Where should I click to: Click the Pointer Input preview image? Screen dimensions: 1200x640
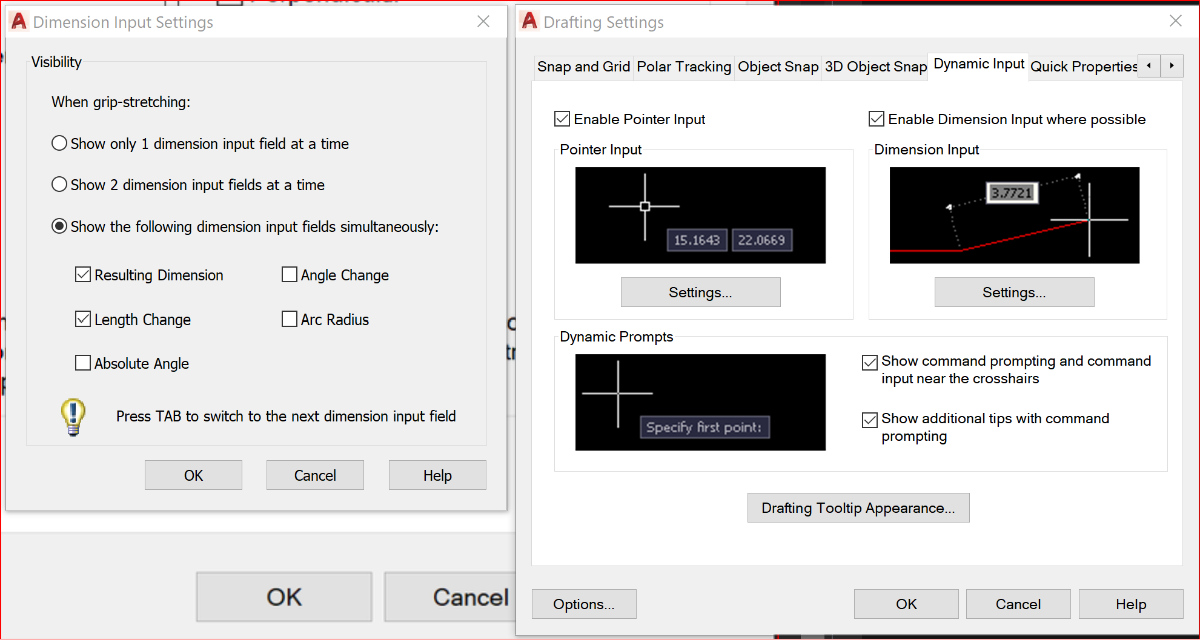coord(700,215)
